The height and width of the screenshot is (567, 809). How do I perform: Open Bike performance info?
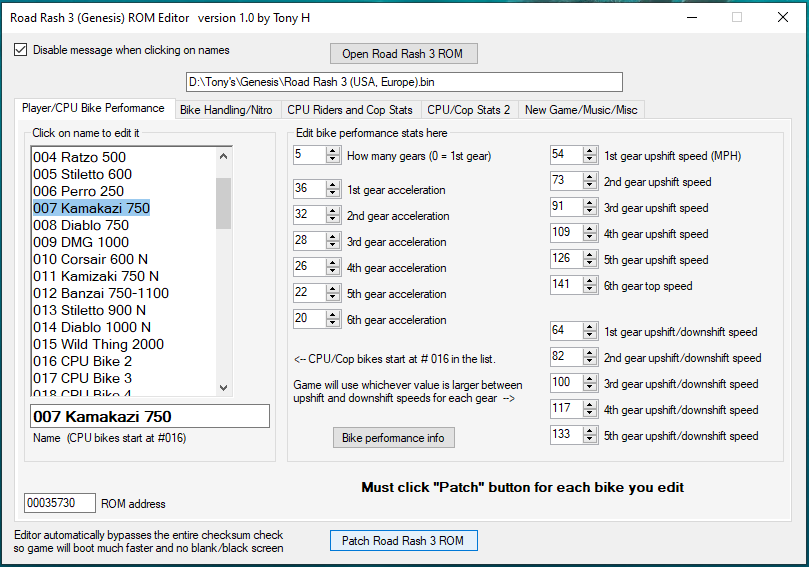click(394, 438)
